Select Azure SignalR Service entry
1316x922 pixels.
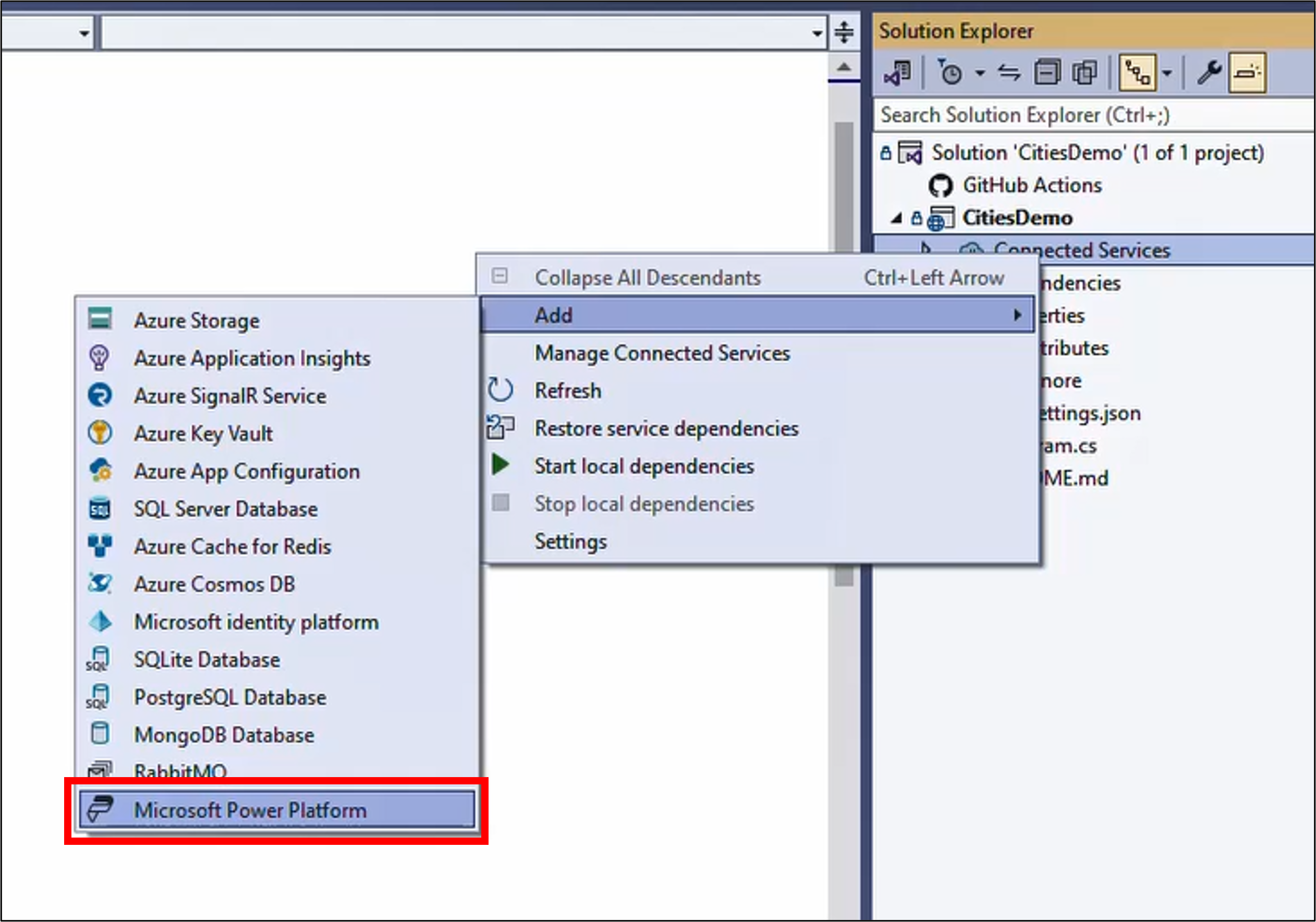tap(277, 396)
